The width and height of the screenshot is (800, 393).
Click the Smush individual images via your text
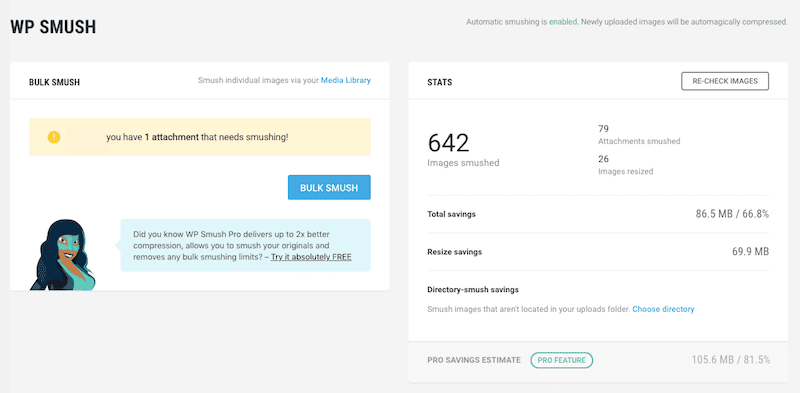[258, 80]
